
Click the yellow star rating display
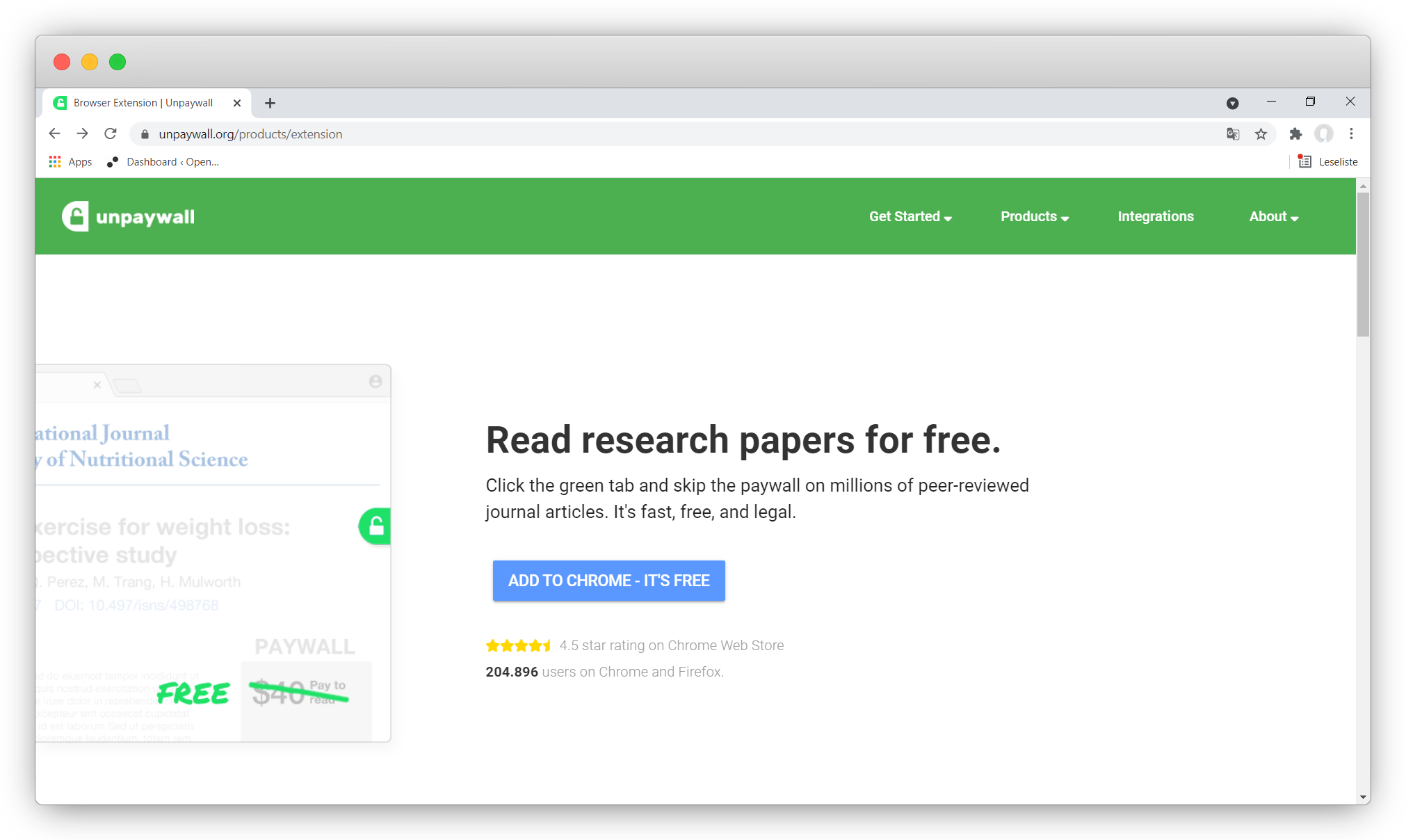point(519,645)
